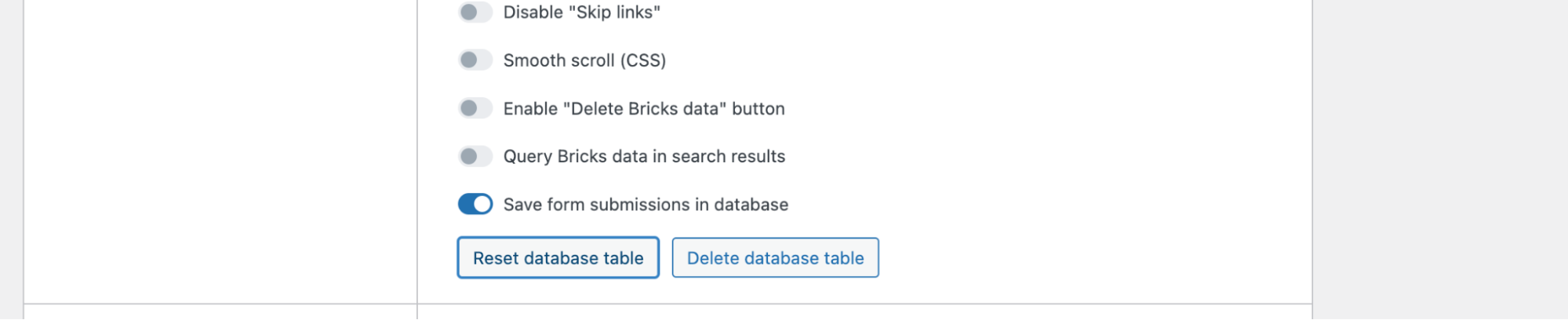
Task: Click the gray strip at the left edge
Action: pyautogui.click(x=11, y=157)
